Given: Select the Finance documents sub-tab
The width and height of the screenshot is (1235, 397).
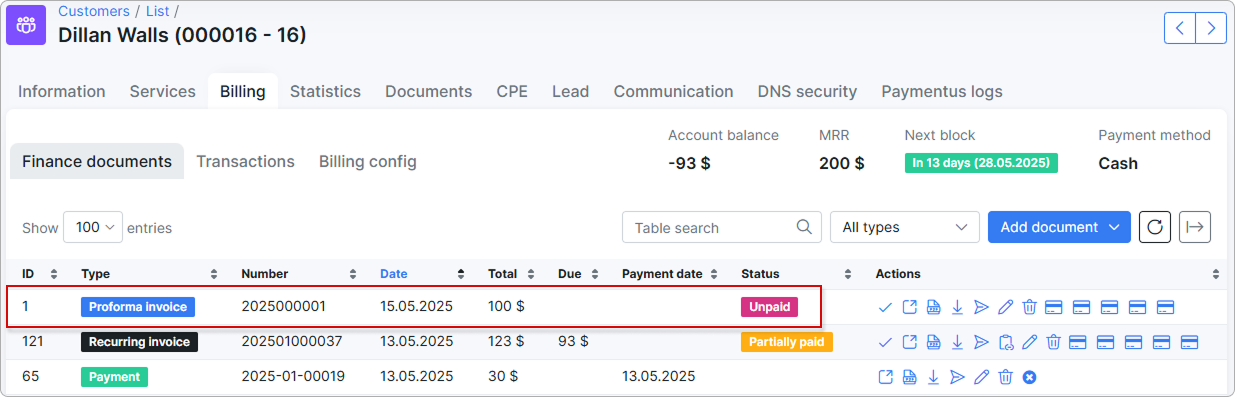Looking at the screenshot, I should click(x=97, y=161).
